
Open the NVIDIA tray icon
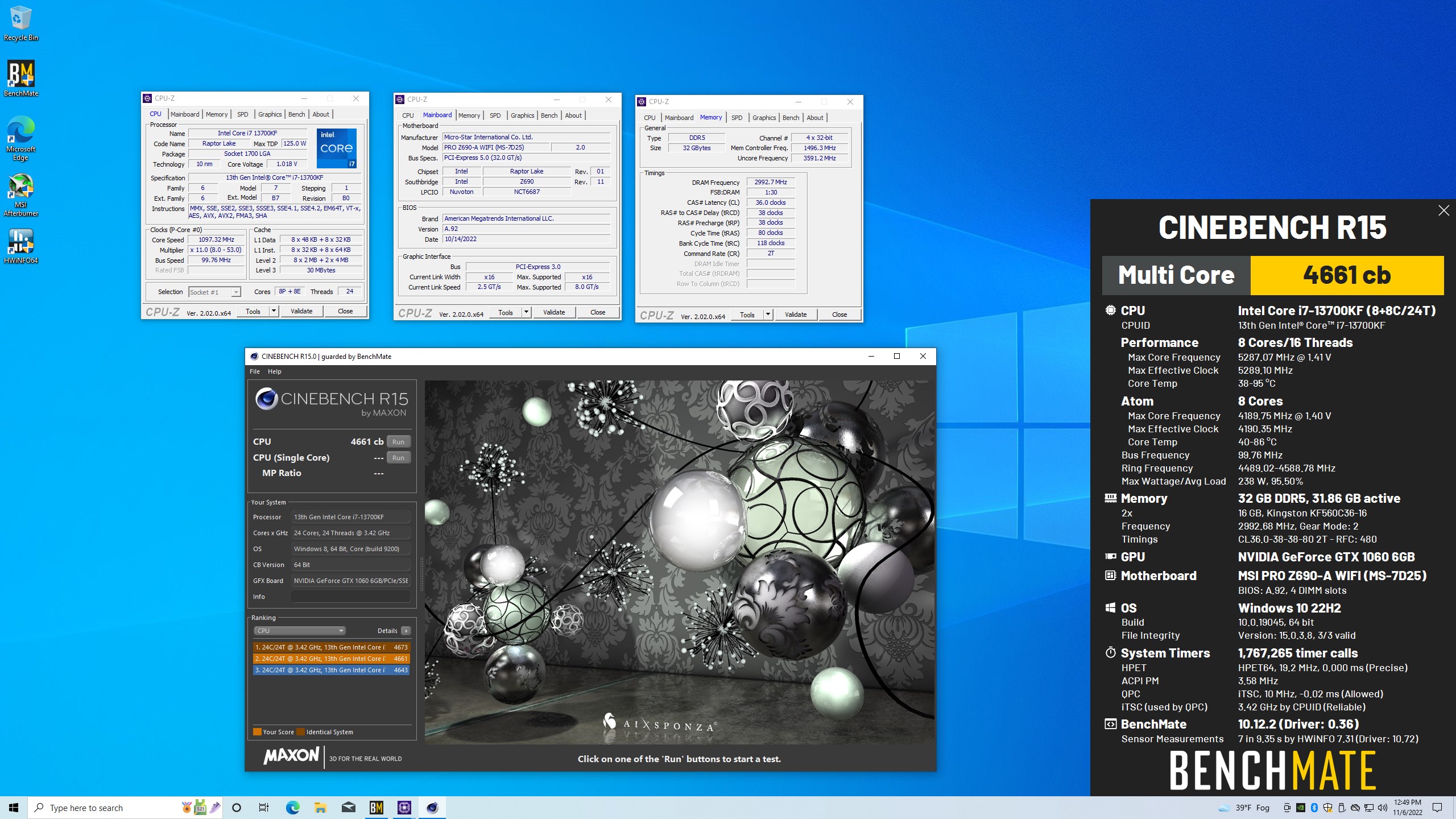(x=1300, y=808)
